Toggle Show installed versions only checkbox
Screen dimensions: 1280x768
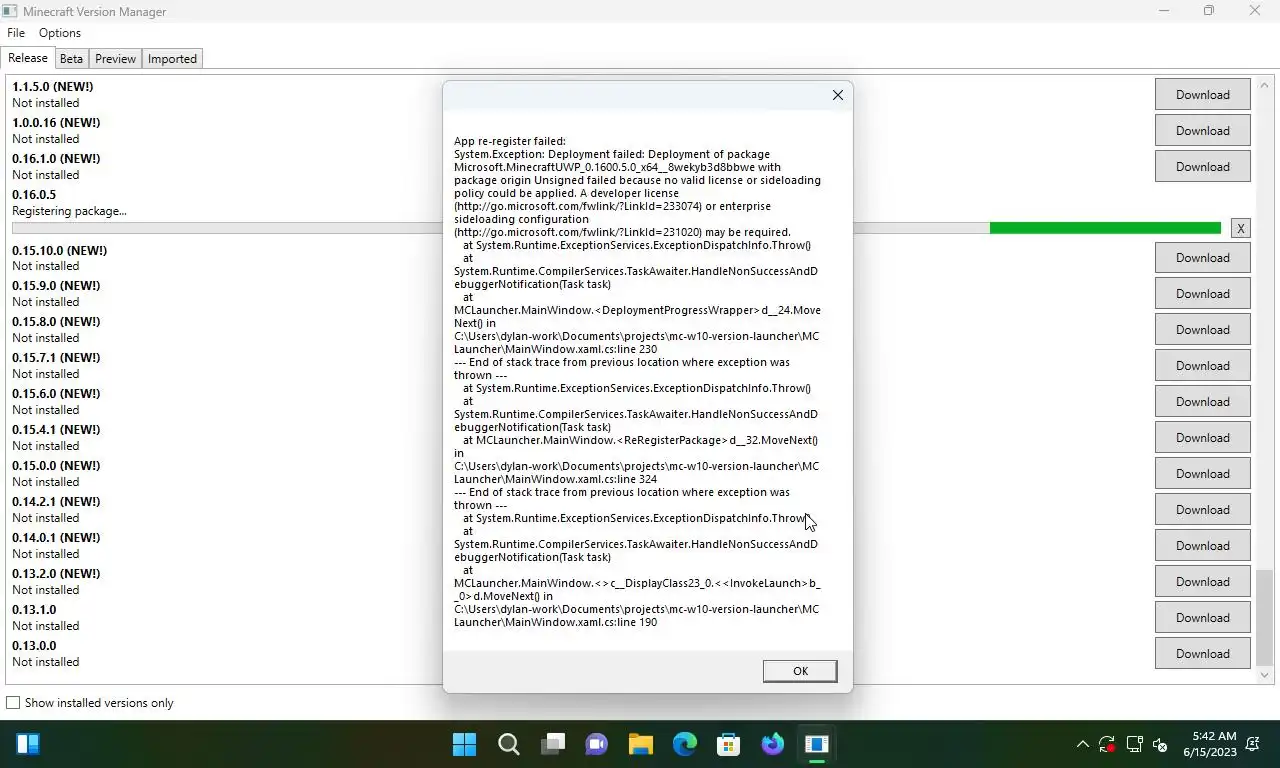point(13,703)
